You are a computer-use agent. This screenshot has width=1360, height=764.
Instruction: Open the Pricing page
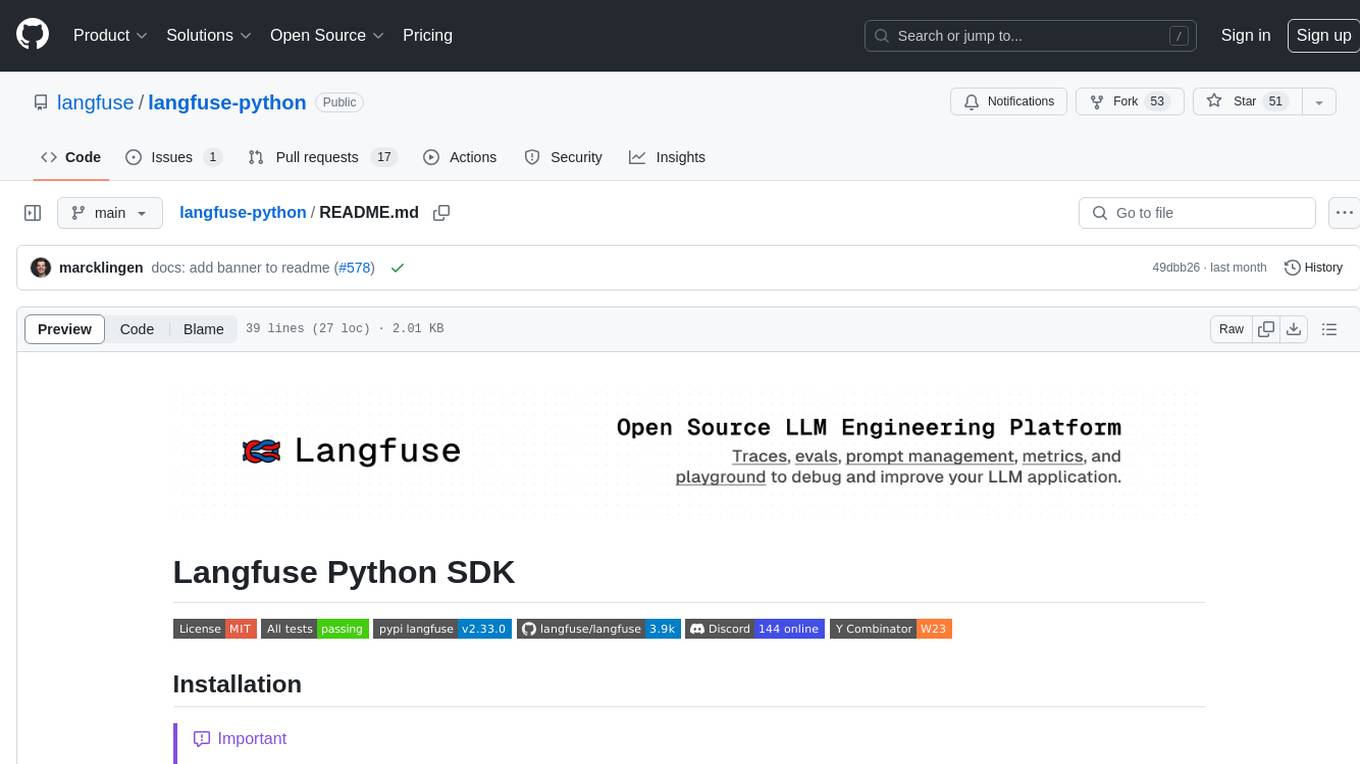tap(427, 35)
